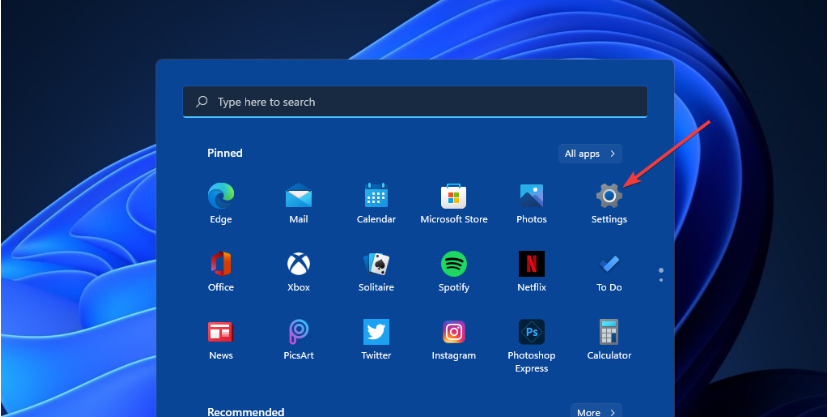The width and height of the screenshot is (828, 417).
Task: Click the search magnifier icon
Action: tap(202, 102)
